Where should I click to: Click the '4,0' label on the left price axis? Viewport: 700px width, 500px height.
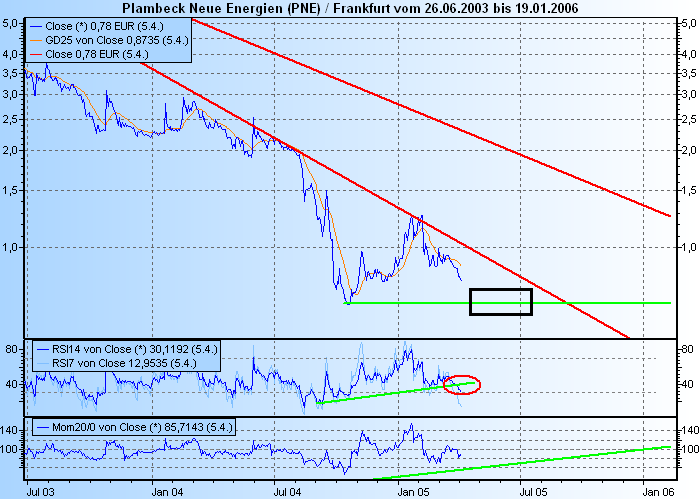12,54
